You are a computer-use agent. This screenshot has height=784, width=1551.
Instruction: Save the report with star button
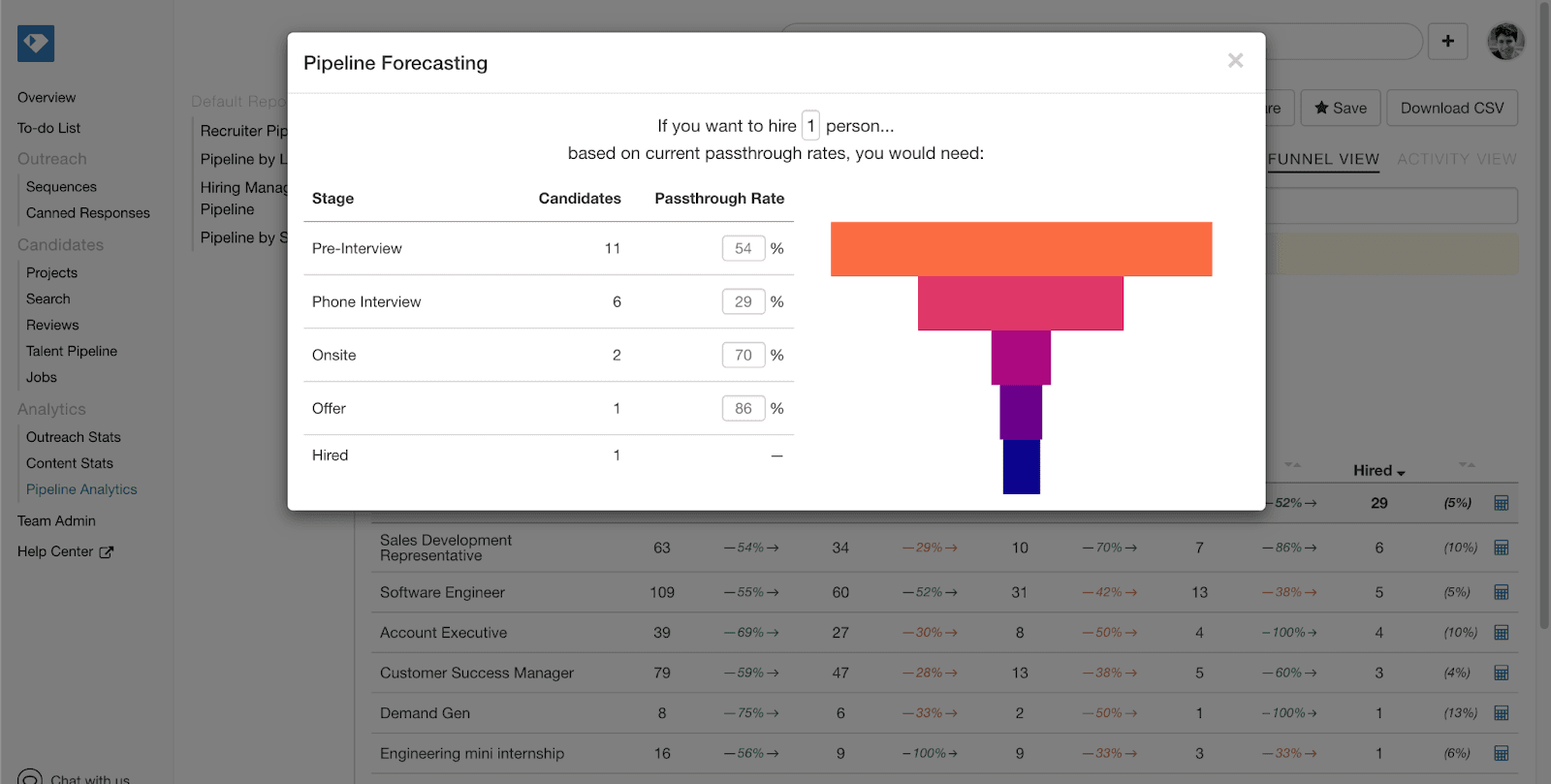point(1341,109)
